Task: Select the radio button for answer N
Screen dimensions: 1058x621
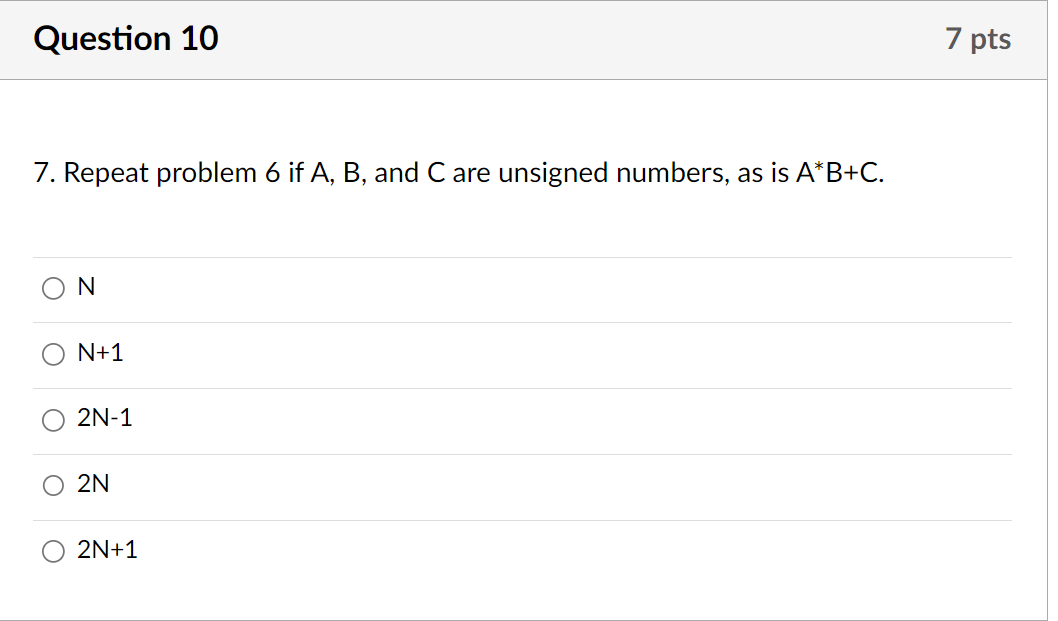Action: click(54, 288)
